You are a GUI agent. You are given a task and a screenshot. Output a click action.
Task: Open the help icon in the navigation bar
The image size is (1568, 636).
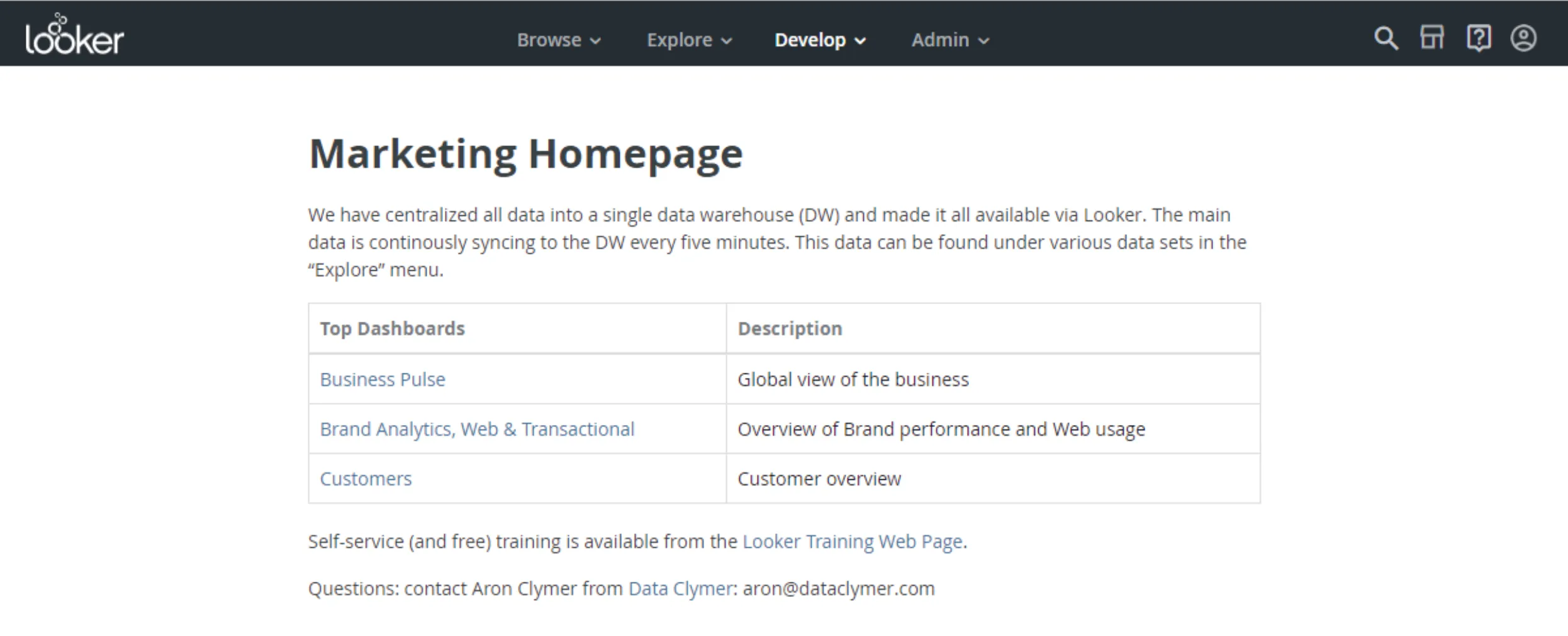[1478, 38]
